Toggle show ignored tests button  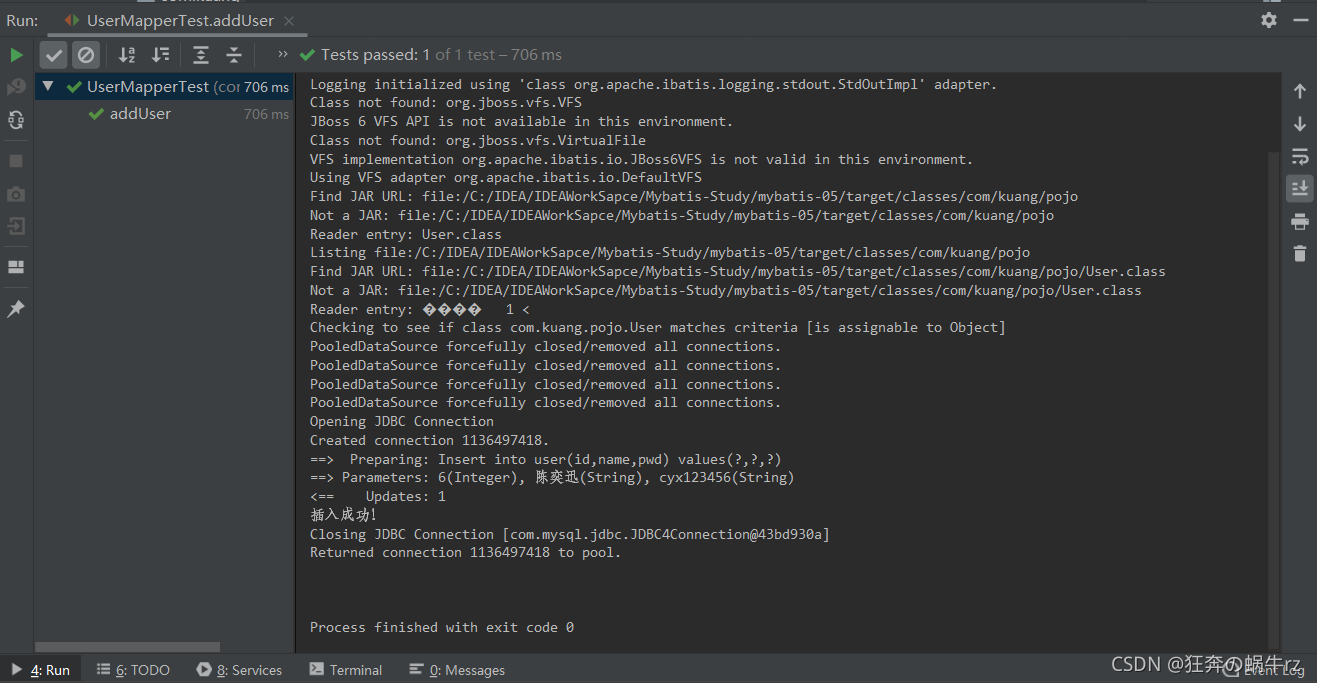(x=86, y=55)
